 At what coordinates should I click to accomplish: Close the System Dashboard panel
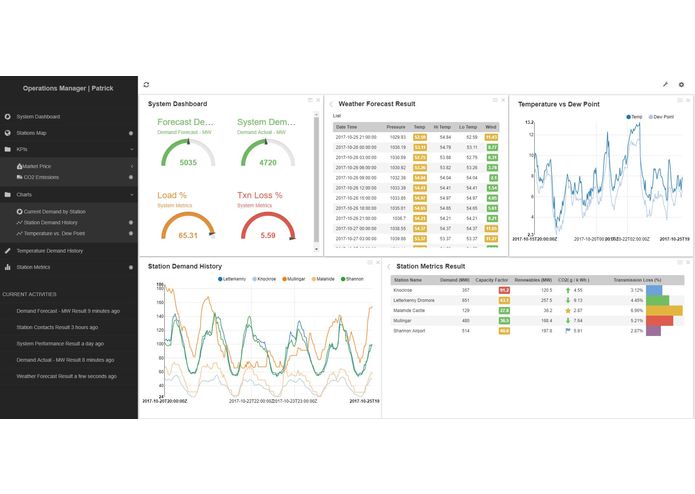pyautogui.click(x=318, y=100)
